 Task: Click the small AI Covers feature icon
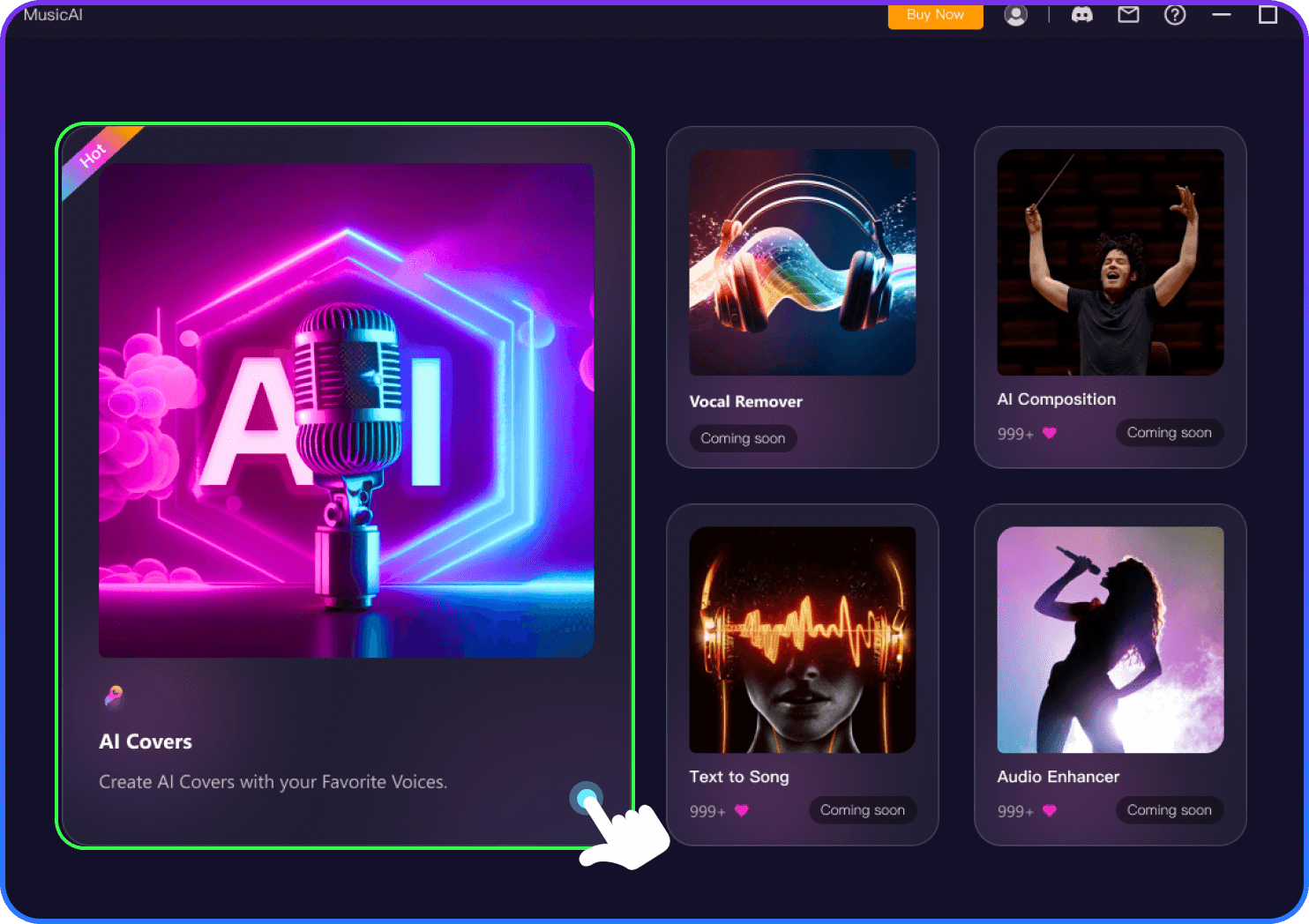click(114, 697)
